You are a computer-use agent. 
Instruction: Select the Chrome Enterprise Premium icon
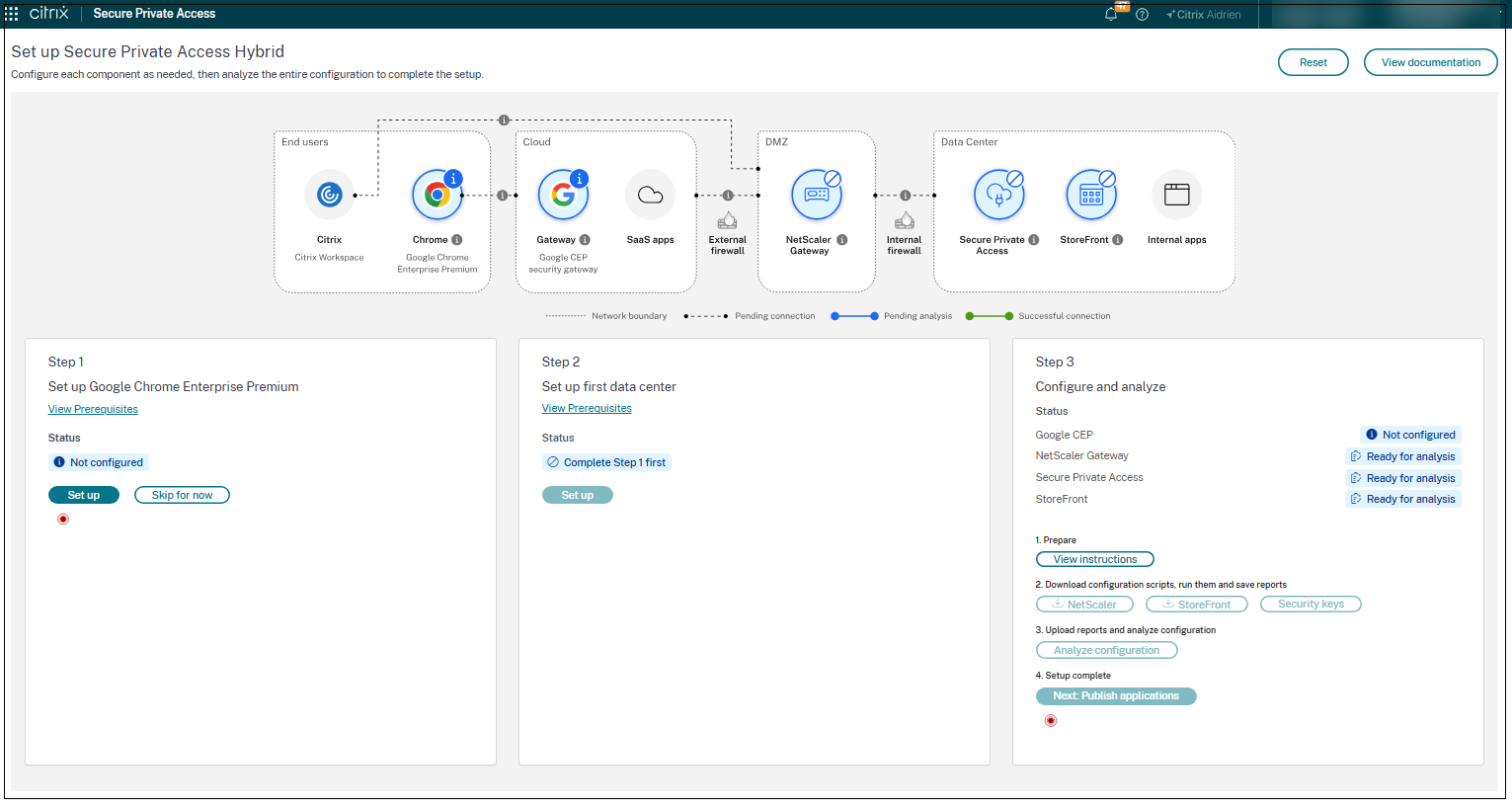tap(438, 196)
